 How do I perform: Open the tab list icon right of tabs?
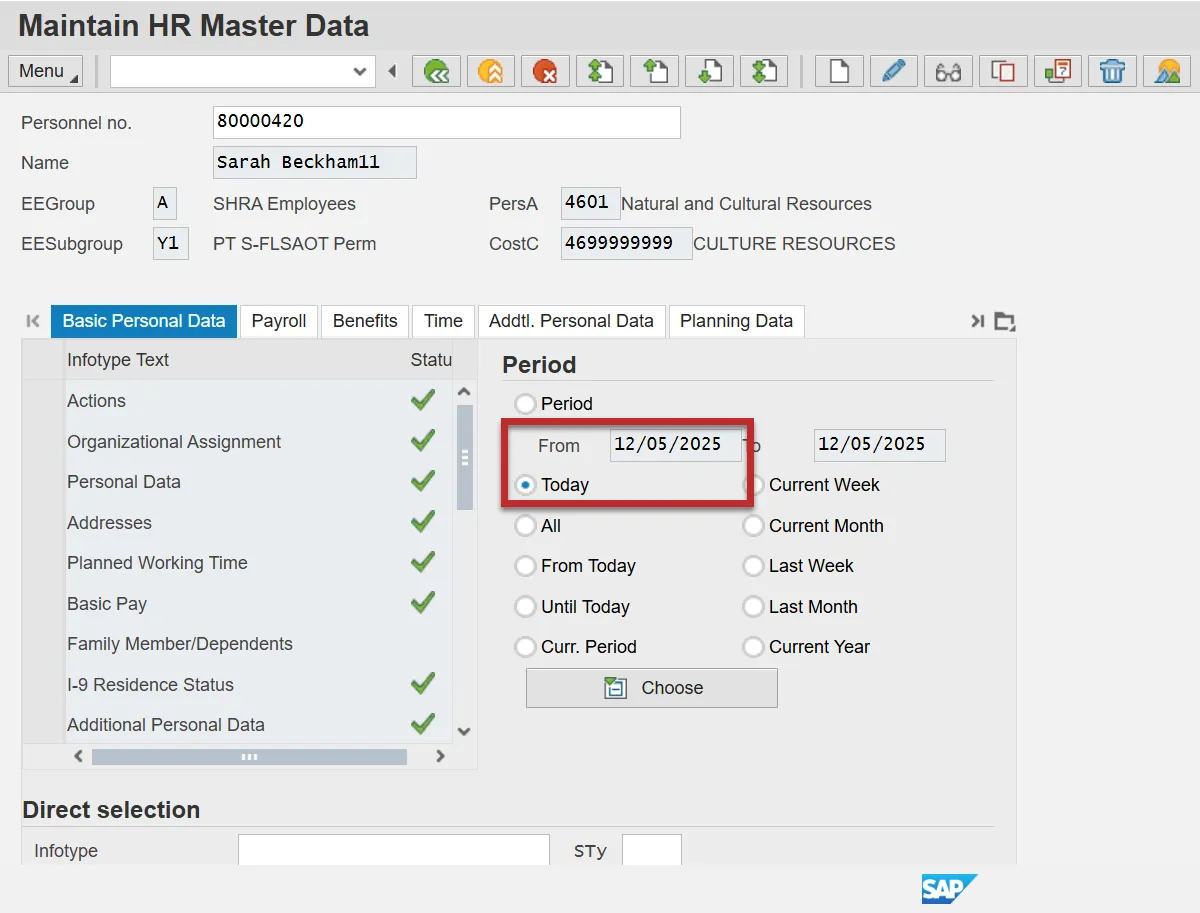pos(1004,321)
